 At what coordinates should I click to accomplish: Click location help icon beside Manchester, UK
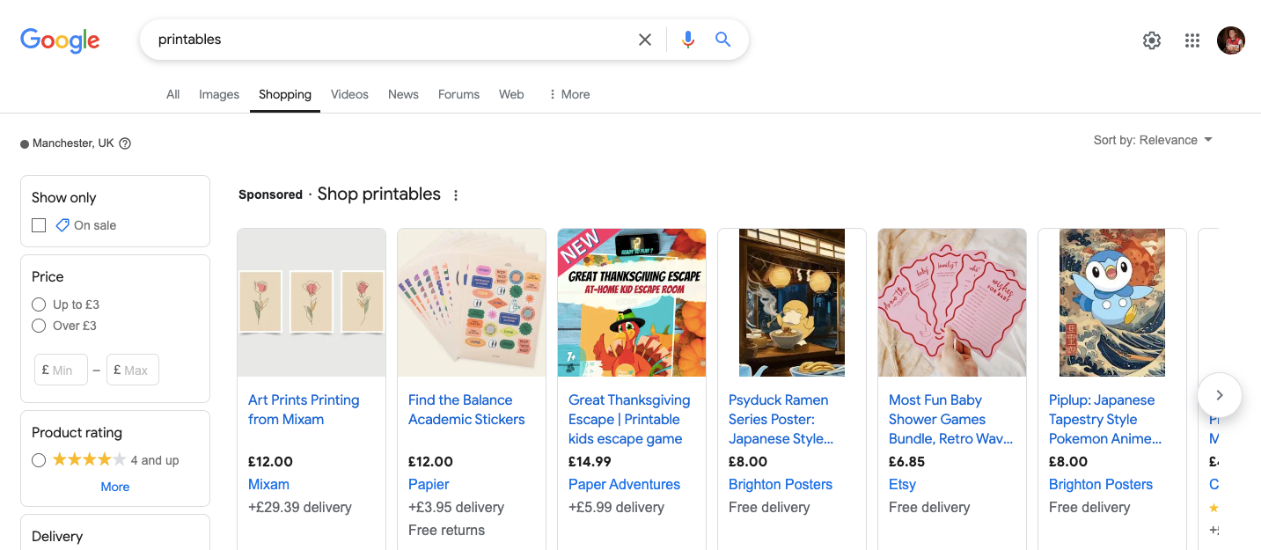coord(125,143)
